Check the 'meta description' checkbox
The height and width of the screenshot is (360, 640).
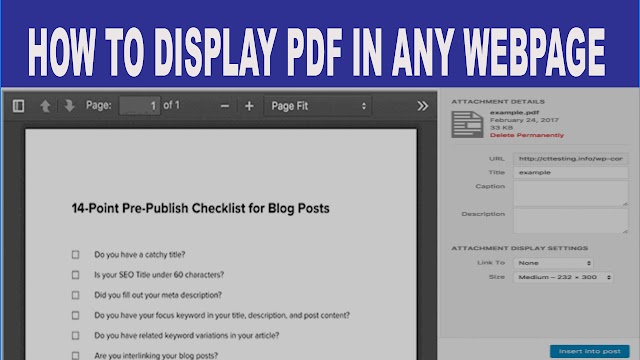point(76,295)
